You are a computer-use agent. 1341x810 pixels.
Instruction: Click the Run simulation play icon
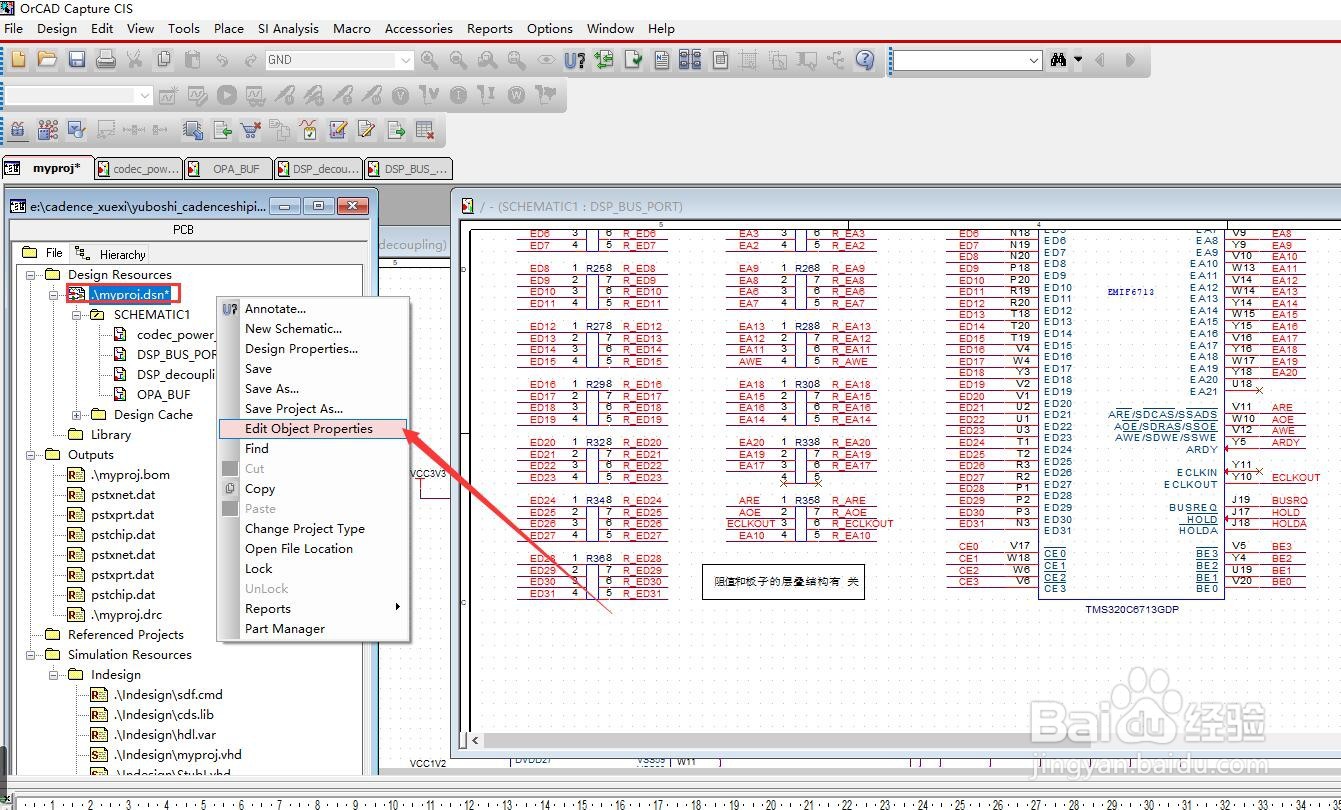click(x=227, y=96)
